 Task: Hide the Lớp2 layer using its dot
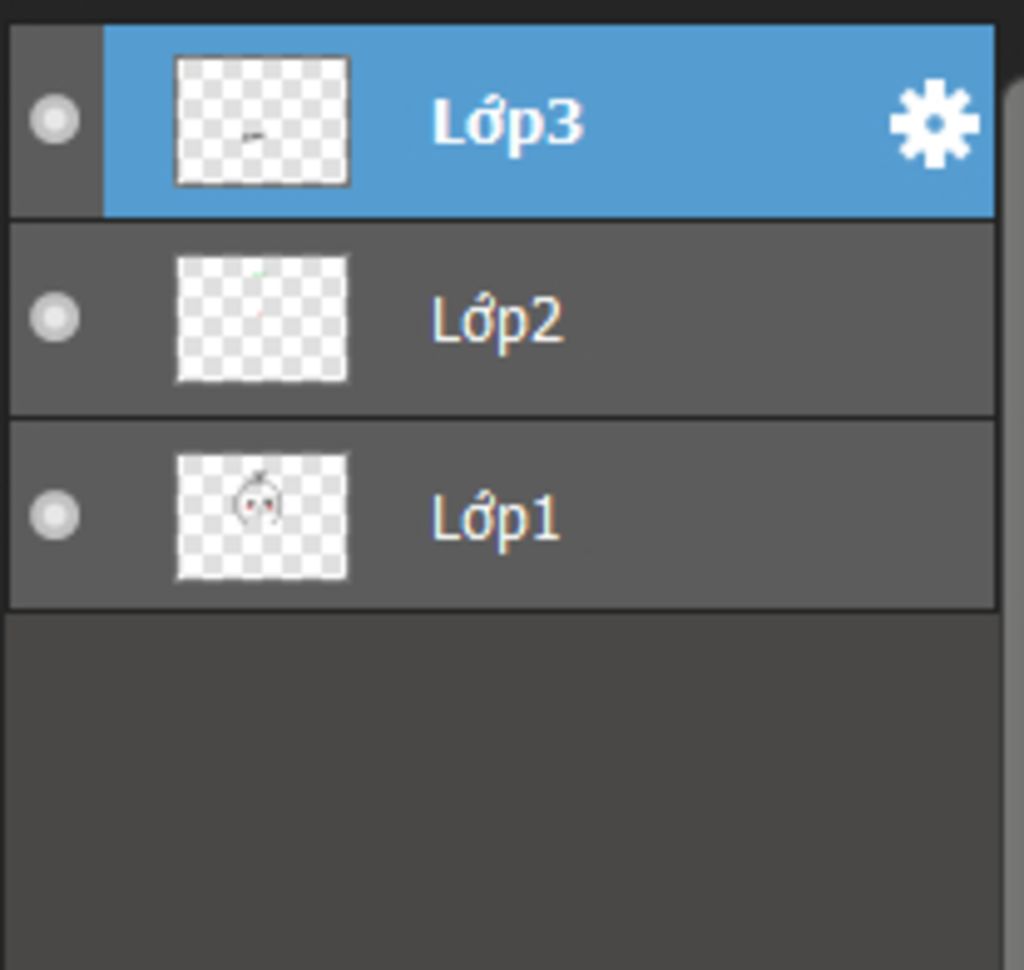tap(55, 317)
